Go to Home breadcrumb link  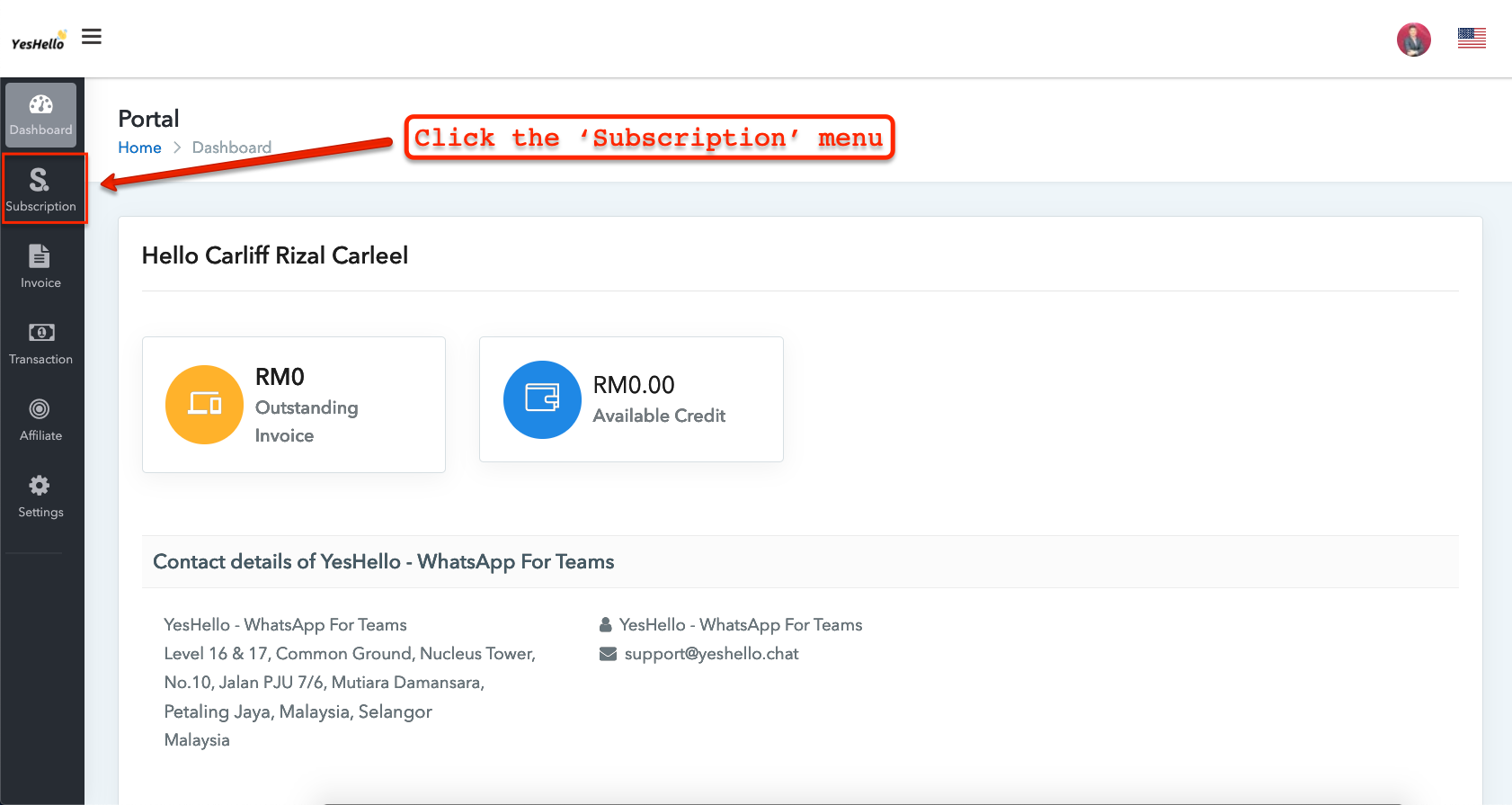click(139, 148)
